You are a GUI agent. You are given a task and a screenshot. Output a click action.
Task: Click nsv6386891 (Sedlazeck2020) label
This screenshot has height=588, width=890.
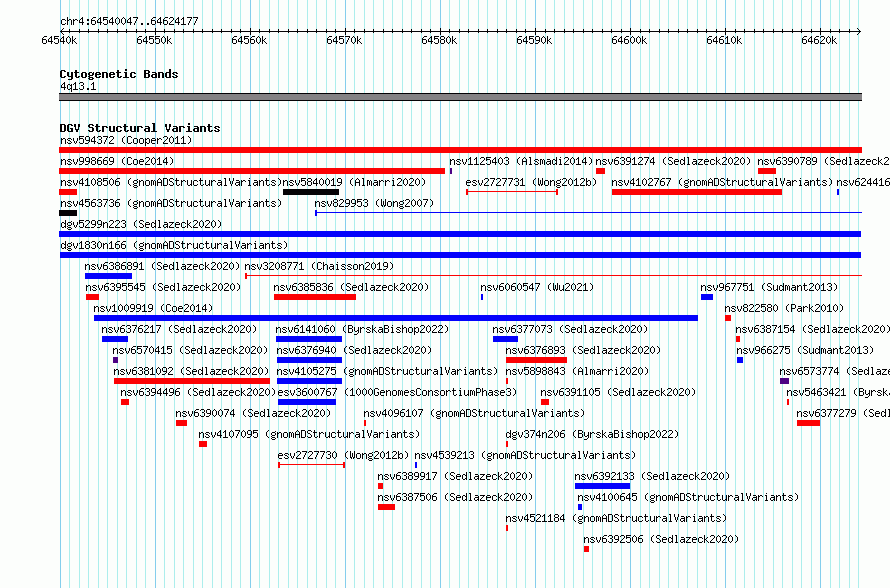[x=162, y=266]
